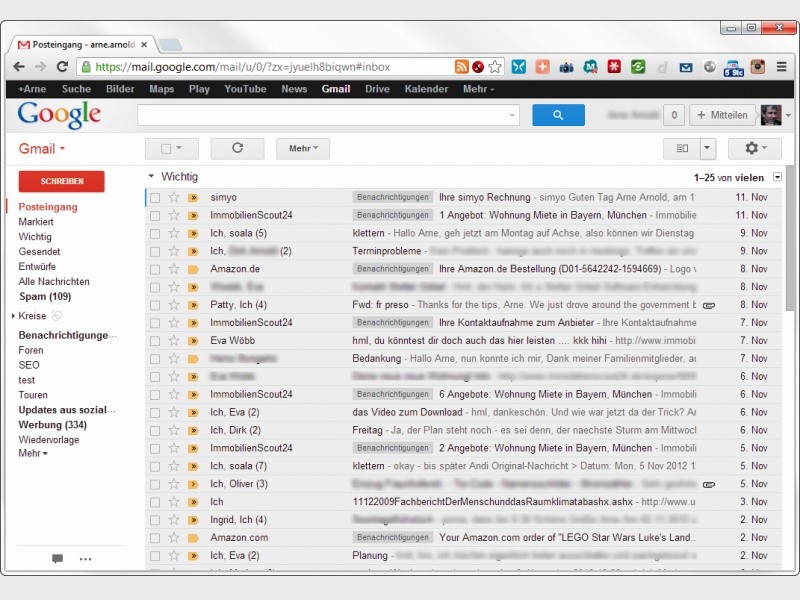Click the SCHREIBEN compose button

(x=62, y=181)
